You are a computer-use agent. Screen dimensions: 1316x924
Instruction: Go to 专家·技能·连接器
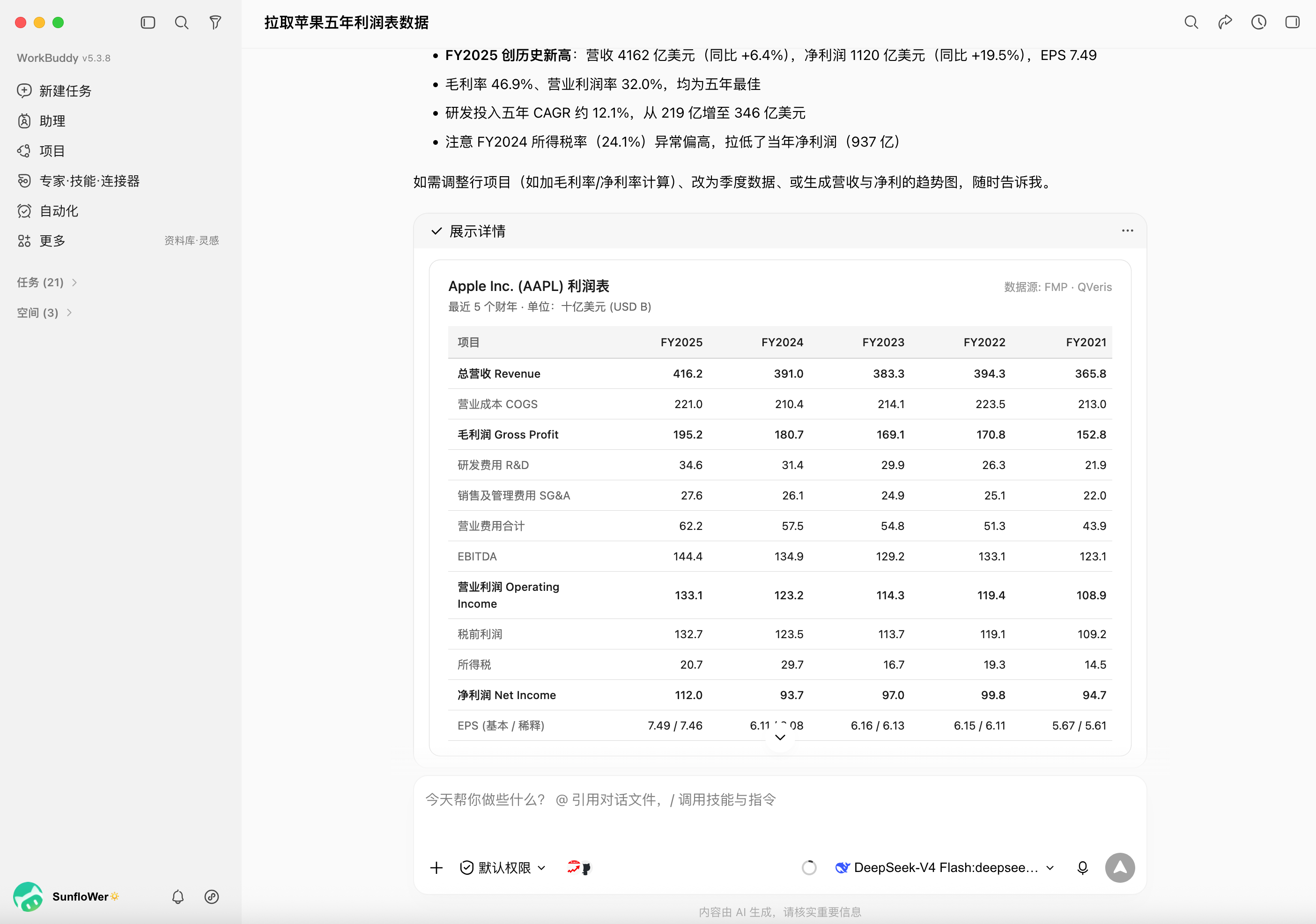[x=79, y=181]
